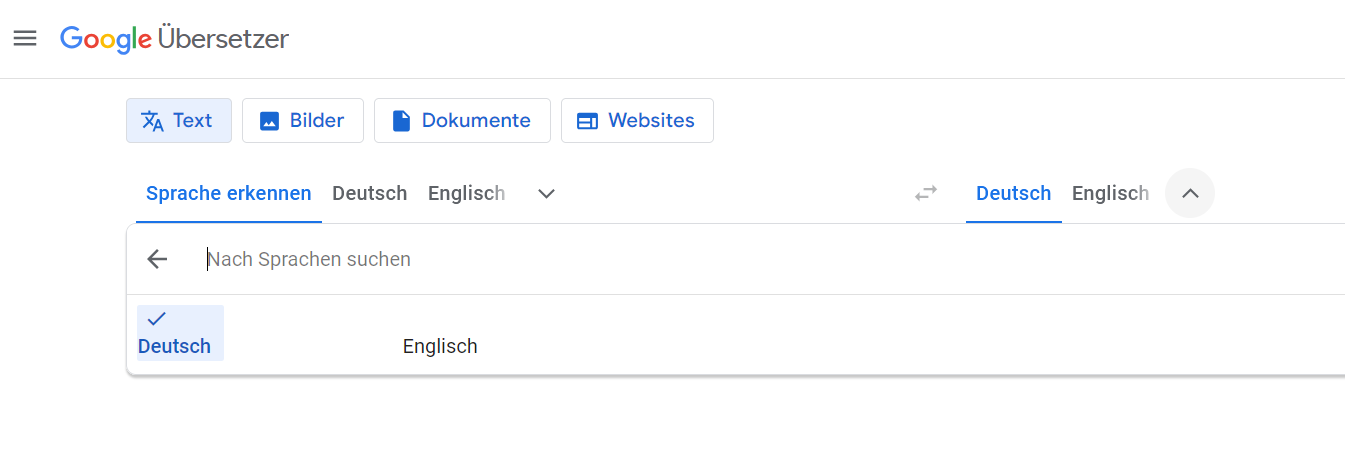Select Englisch as source language tab
The width and height of the screenshot is (1345, 451).
click(x=466, y=193)
